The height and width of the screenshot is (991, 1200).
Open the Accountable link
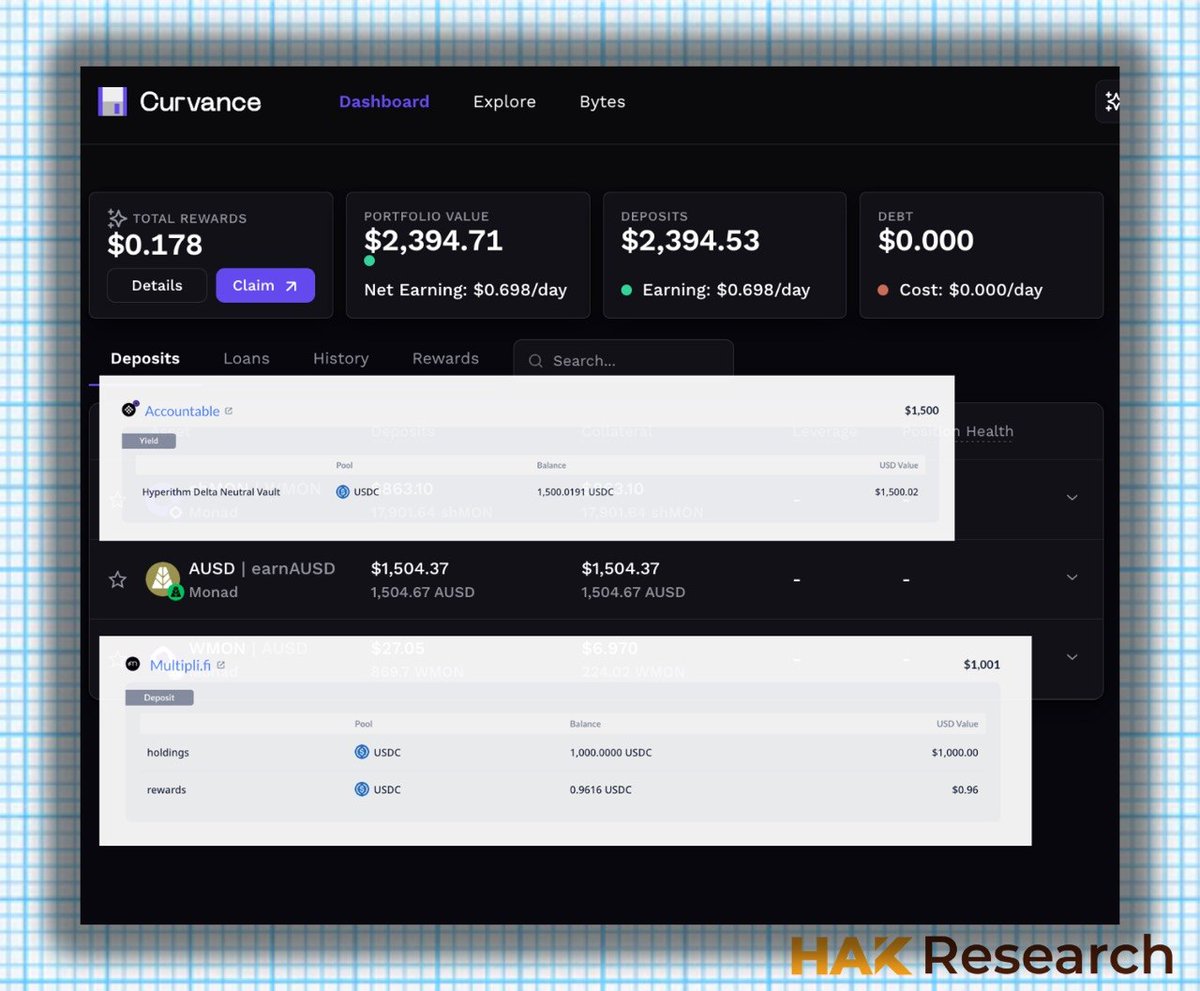click(x=182, y=411)
